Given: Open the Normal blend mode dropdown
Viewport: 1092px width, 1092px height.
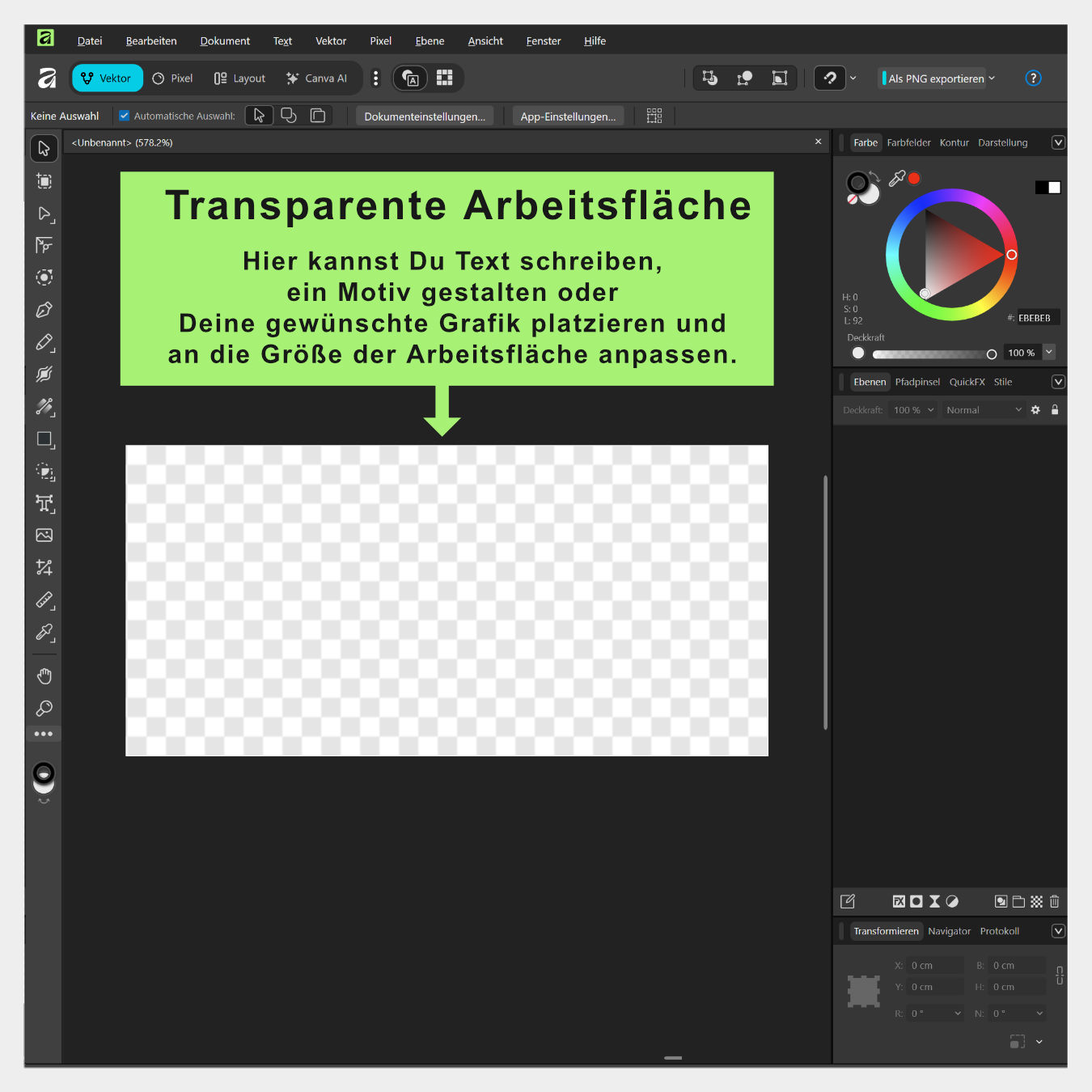Looking at the screenshot, I should pyautogui.click(x=984, y=410).
